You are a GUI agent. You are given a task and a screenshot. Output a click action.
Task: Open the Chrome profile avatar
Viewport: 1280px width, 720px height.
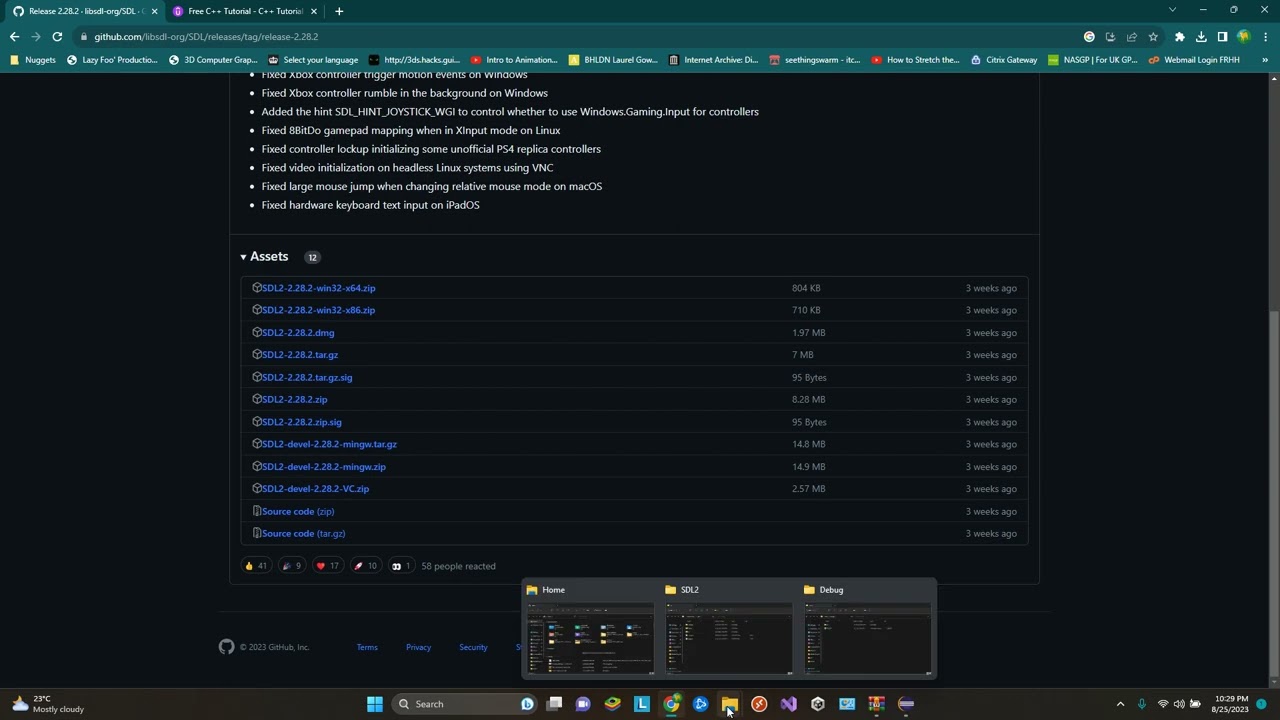click(x=1243, y=37)
